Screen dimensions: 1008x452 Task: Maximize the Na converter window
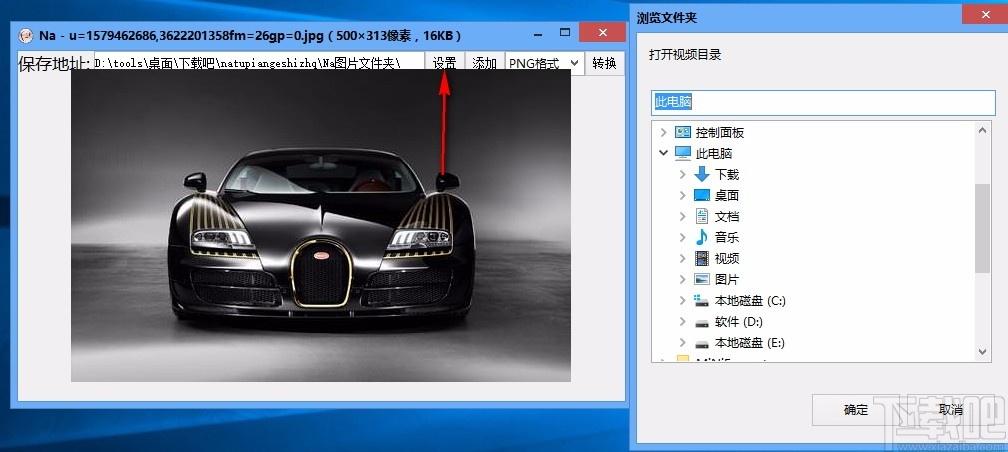[565, 32]
